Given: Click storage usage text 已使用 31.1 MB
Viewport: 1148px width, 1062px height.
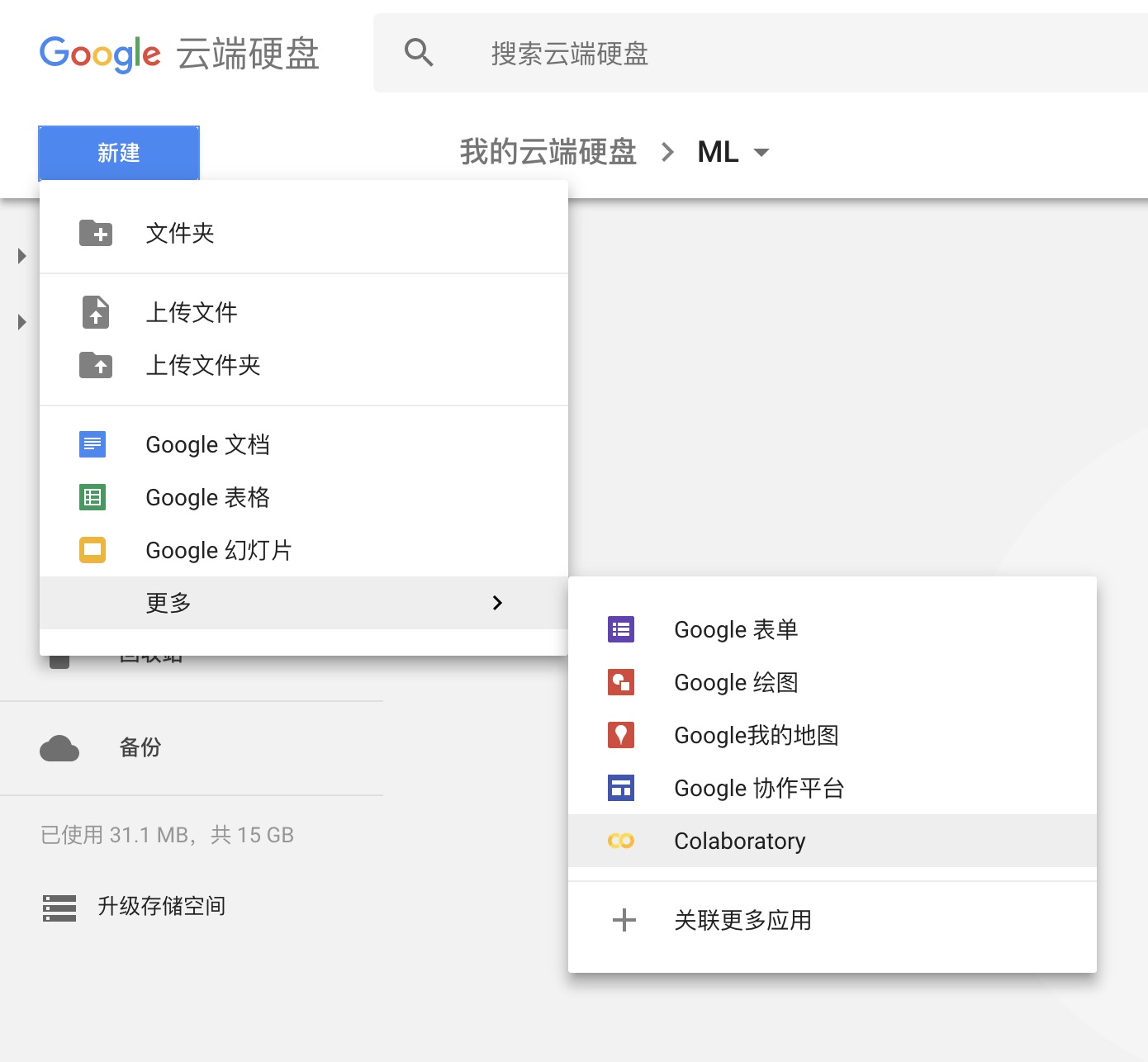Looking at the screenshot, I should (167, 835).
